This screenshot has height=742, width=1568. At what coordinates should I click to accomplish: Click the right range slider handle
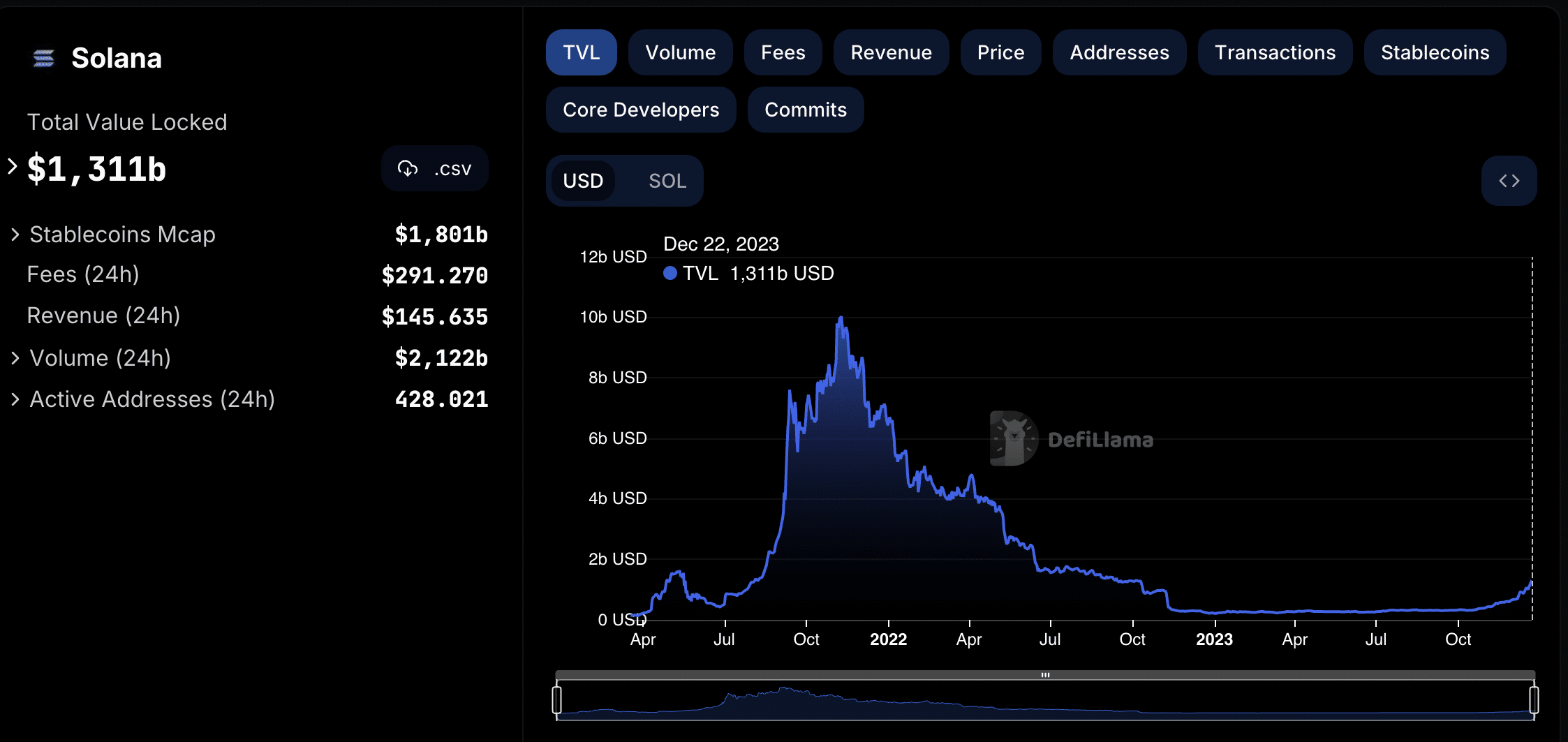(x=1534, y=699)
